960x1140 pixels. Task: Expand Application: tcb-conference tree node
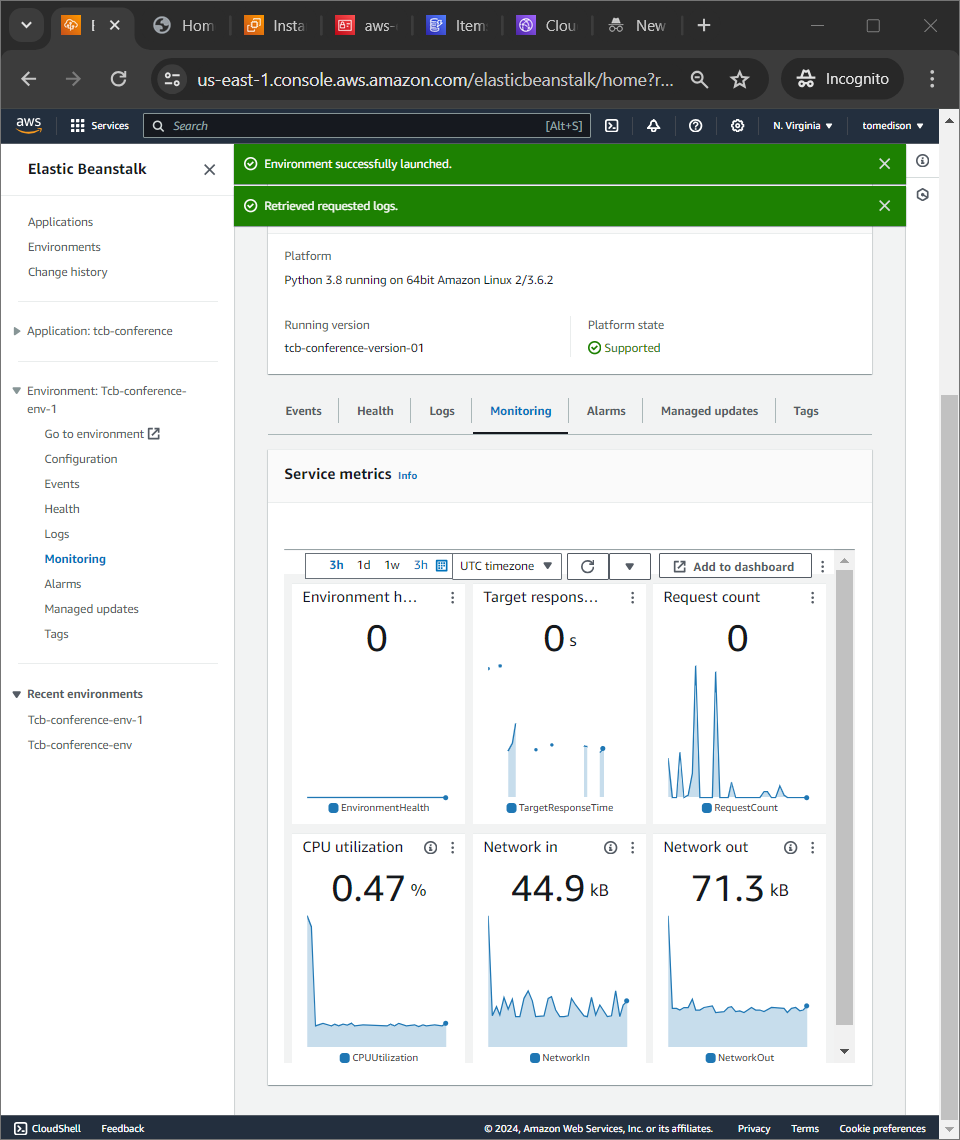tap(17, 331)
